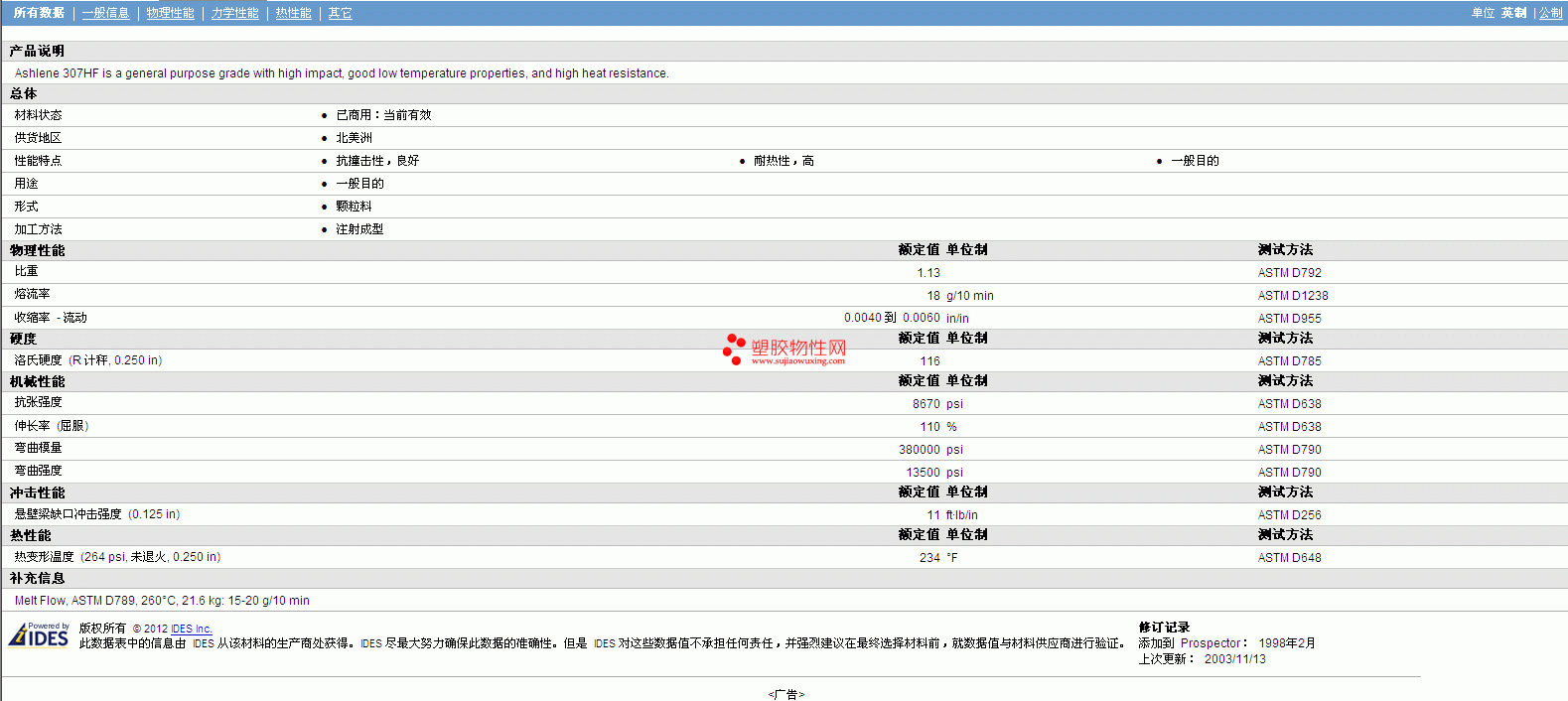Click the 材料状态 row label
The width and height of the screenshot is (1568, 701).
(38, 115)
